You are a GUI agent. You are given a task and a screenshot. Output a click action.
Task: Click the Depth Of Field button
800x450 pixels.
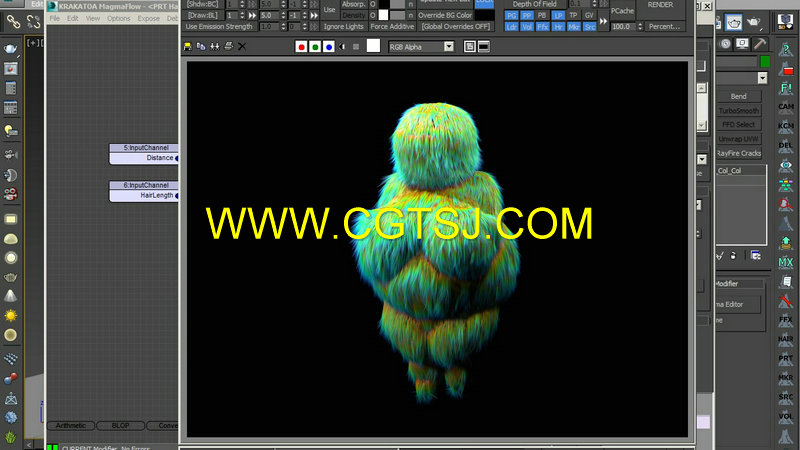pos(534,4)
